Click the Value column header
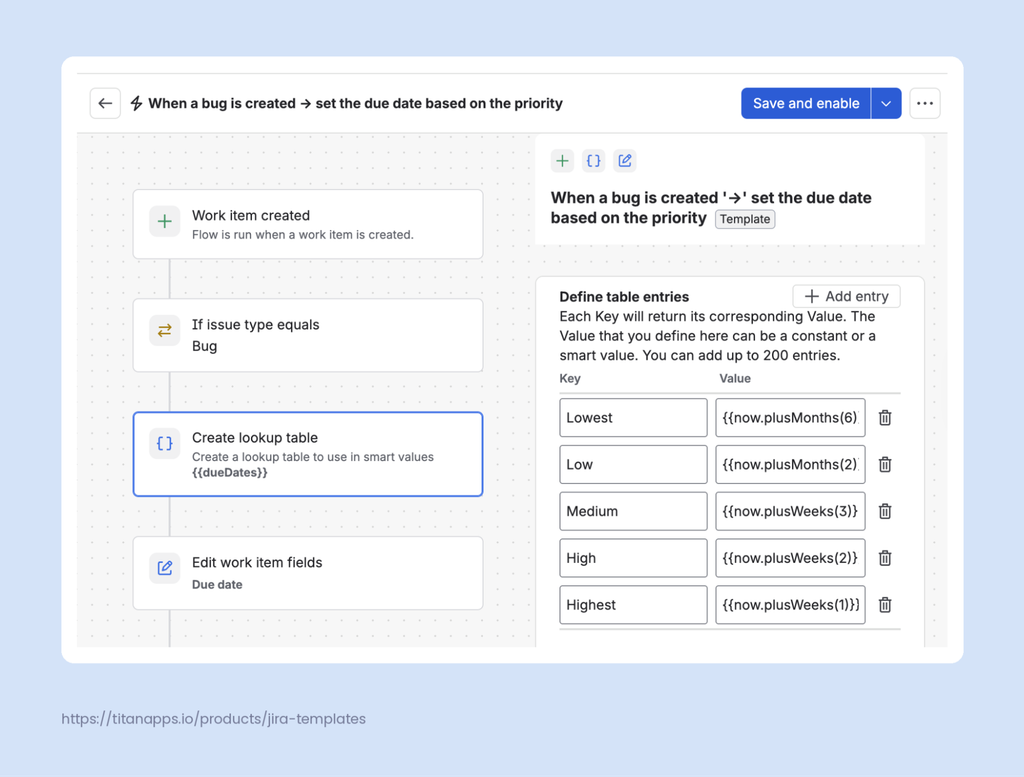This screenshot has height=777, width=1024. pyautogui.click(x=735, y=379)
